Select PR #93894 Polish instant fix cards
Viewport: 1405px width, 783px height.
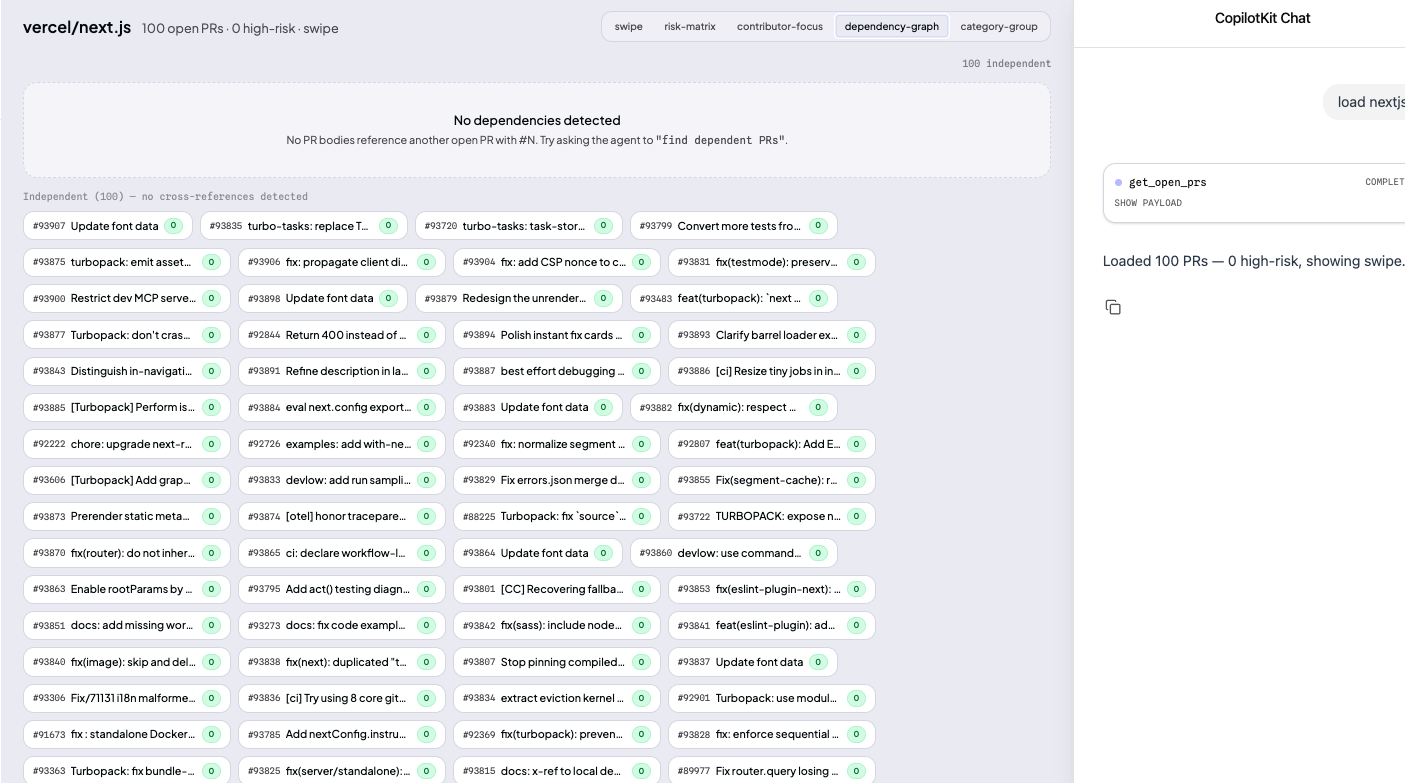pyautogui.click(x=557, y=335)
